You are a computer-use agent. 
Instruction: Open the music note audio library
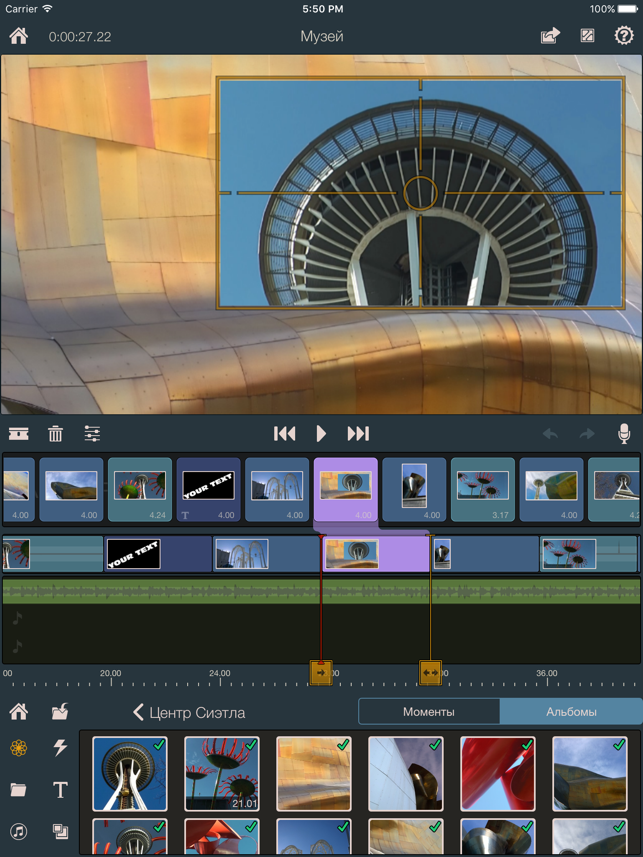tap(19, 831)
